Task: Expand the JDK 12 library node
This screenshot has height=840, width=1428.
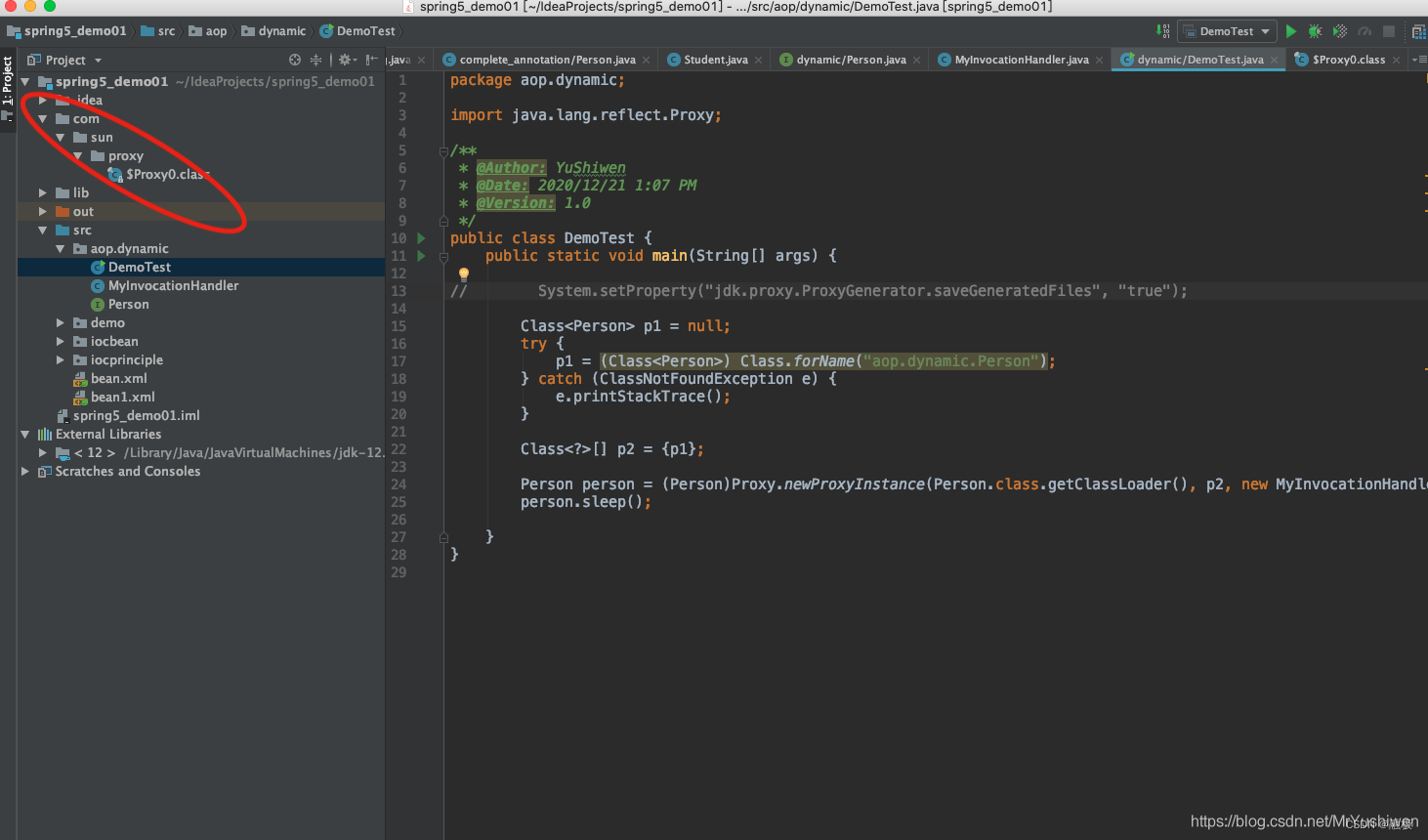Action: coord(43,453)
